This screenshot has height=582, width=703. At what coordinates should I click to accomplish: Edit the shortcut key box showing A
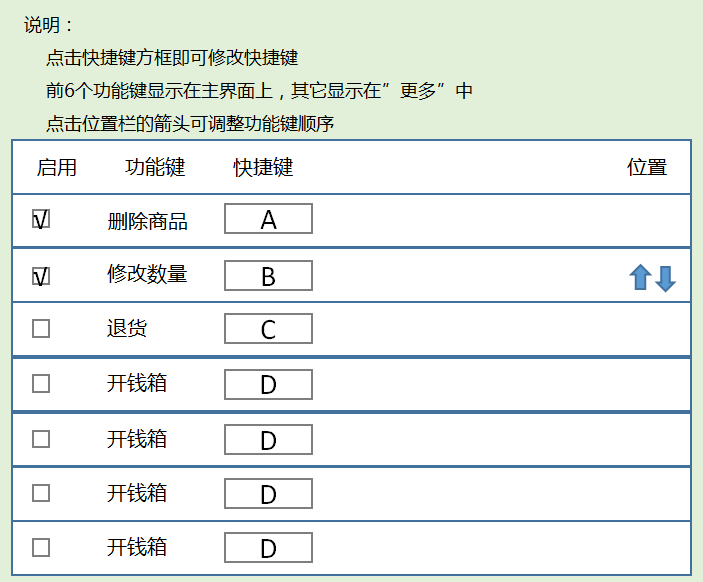tap(268, 219)
